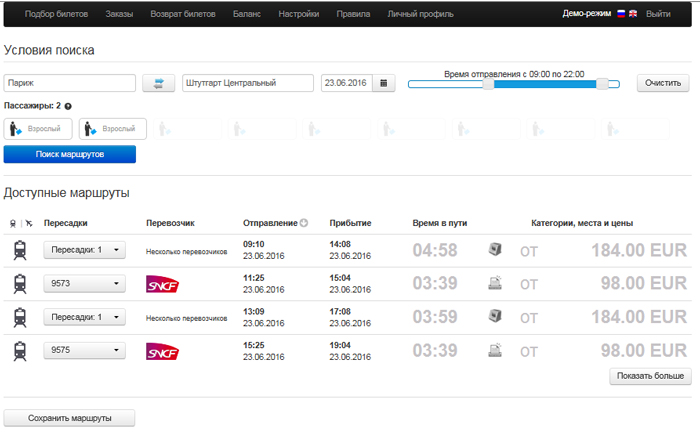Click the Париж departure field
The image size is (700, 441).
click(70, 83)
